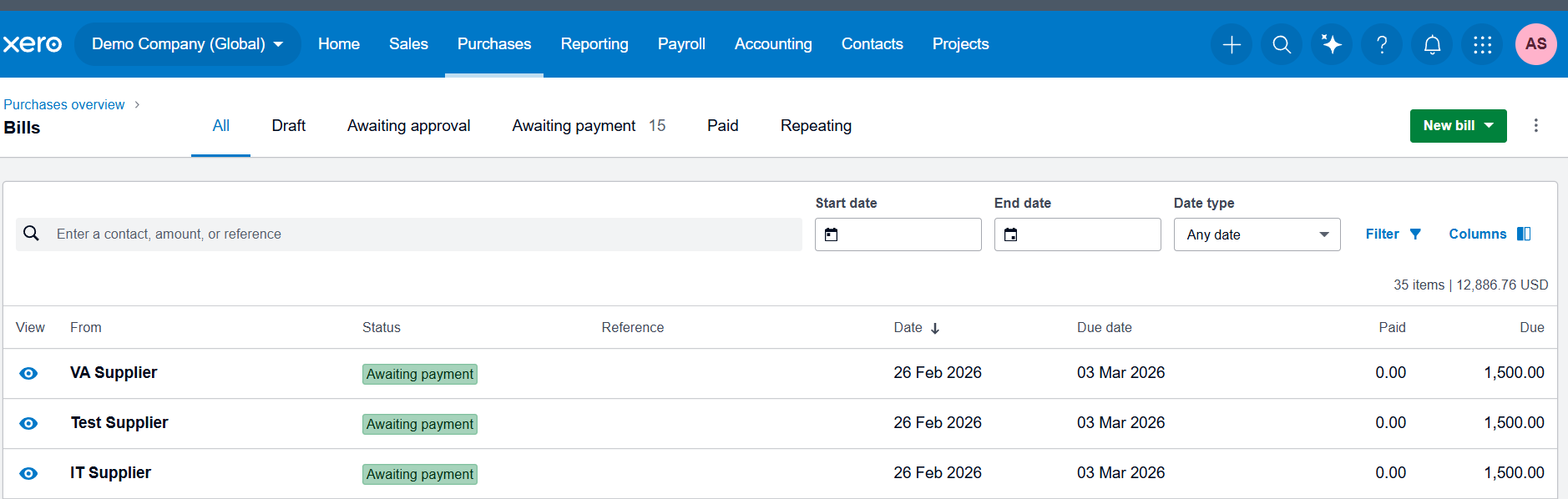Open the three-dot more options menu
This screenshot has height=499, width=1568.
(x=1535, y=125)
